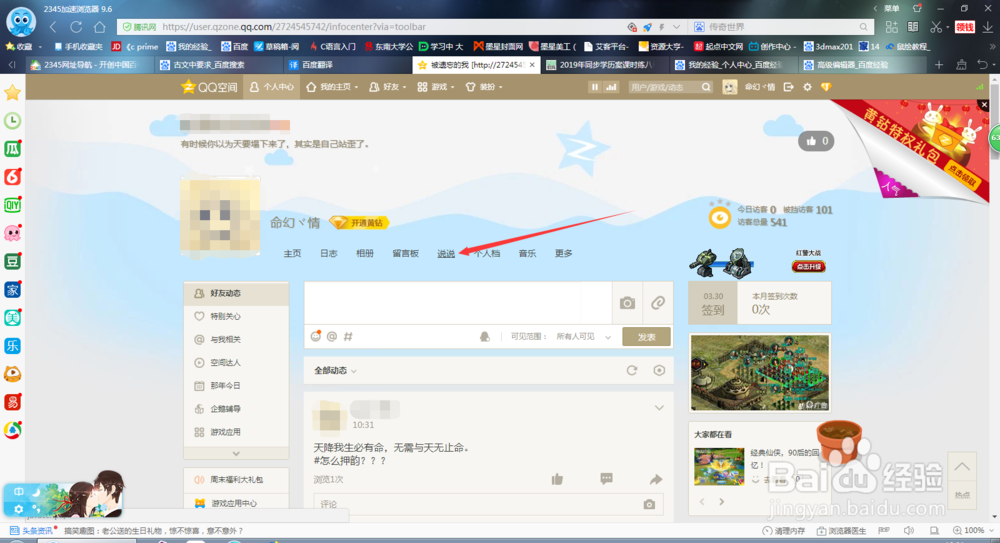Open iQIYI icon in left sidebar
This screenshot has height=543, width=1000.
12,205
